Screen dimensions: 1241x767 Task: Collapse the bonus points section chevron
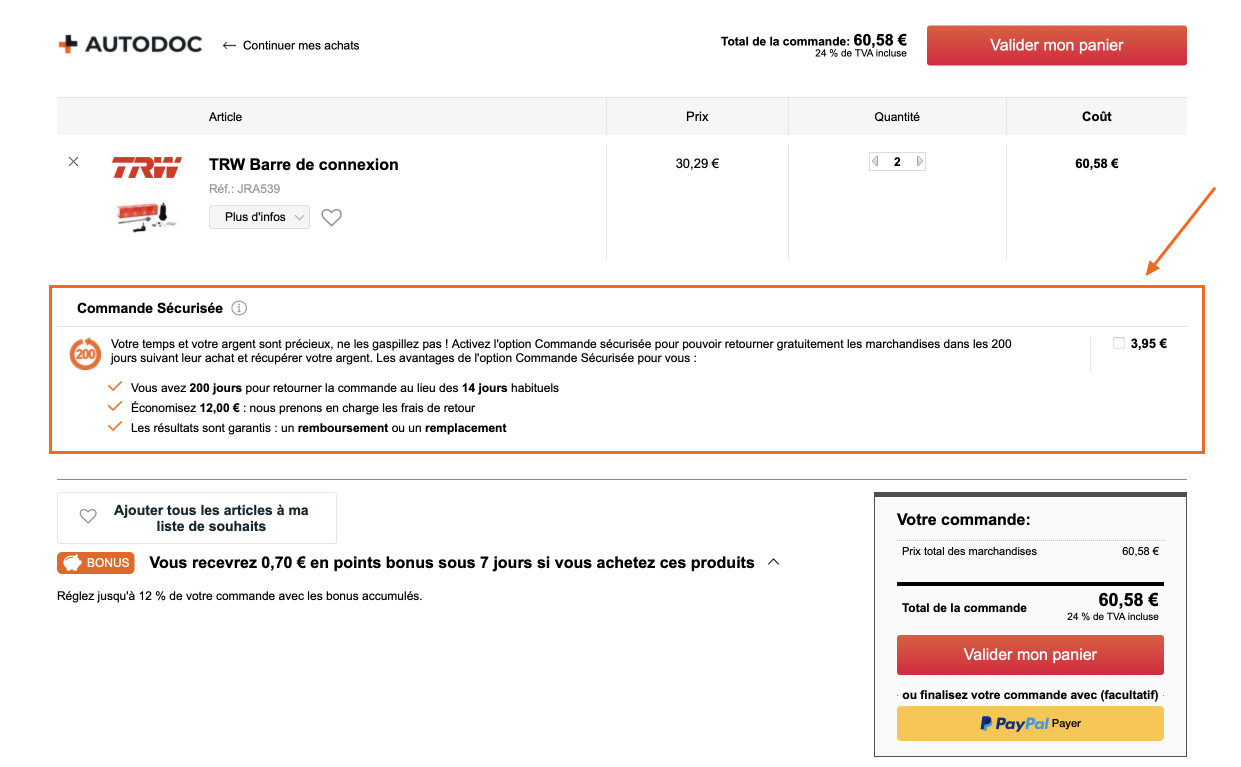(773, 562)
